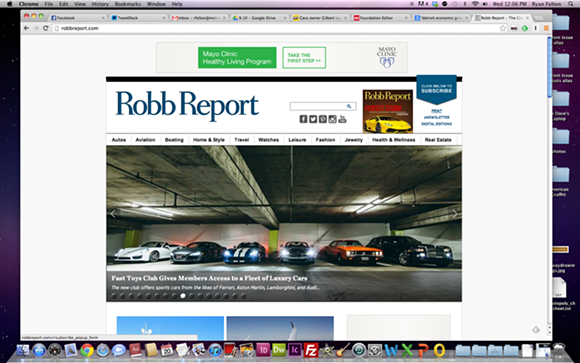580x363 pixels.
Task: Switch to the Facebook tab
Action: pyautogui.click(x=78, y=18)
